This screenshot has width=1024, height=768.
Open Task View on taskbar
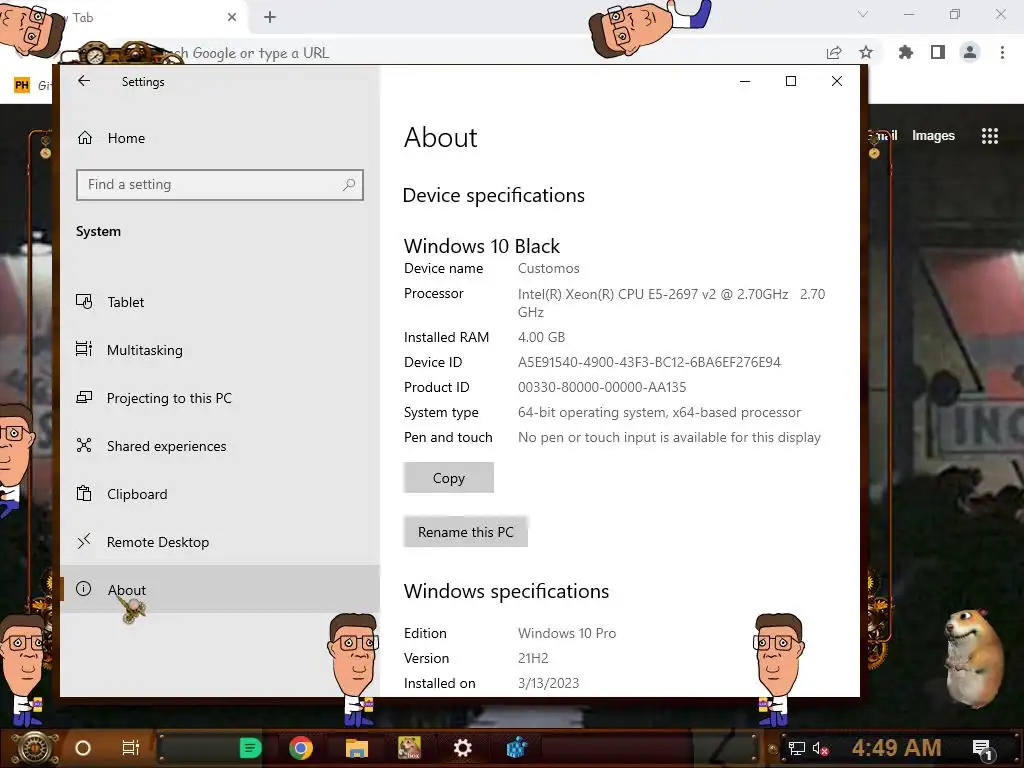coord(131,748)
